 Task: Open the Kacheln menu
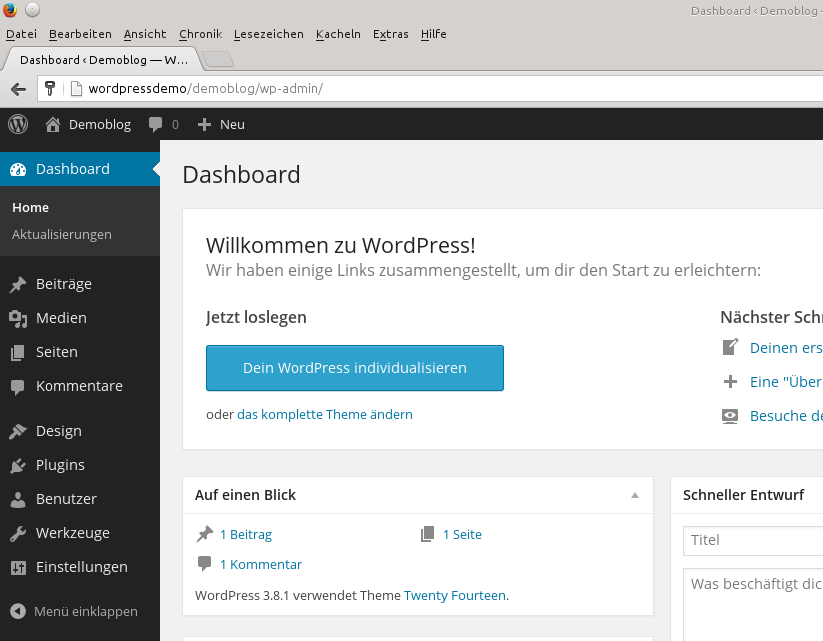click(338, 34)
